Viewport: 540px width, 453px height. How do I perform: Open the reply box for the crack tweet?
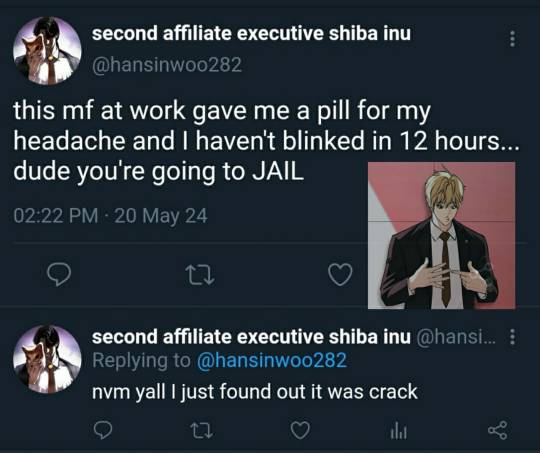coord(103,431)
